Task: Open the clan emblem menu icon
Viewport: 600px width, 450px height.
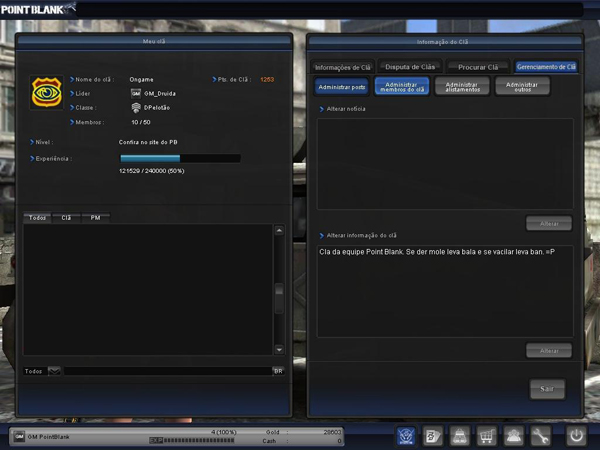Action: [406, 435]
